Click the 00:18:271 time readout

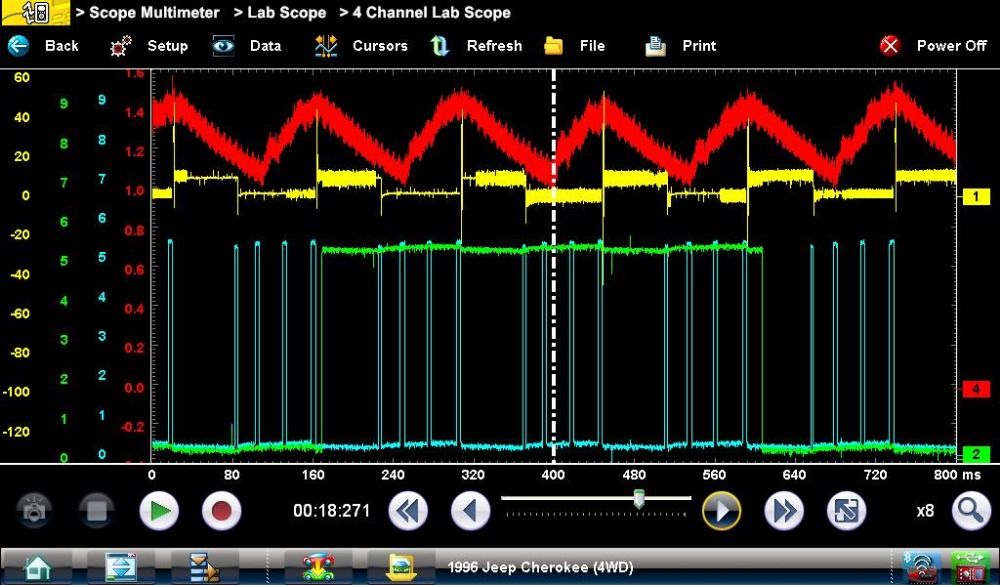tap(332, 511)
